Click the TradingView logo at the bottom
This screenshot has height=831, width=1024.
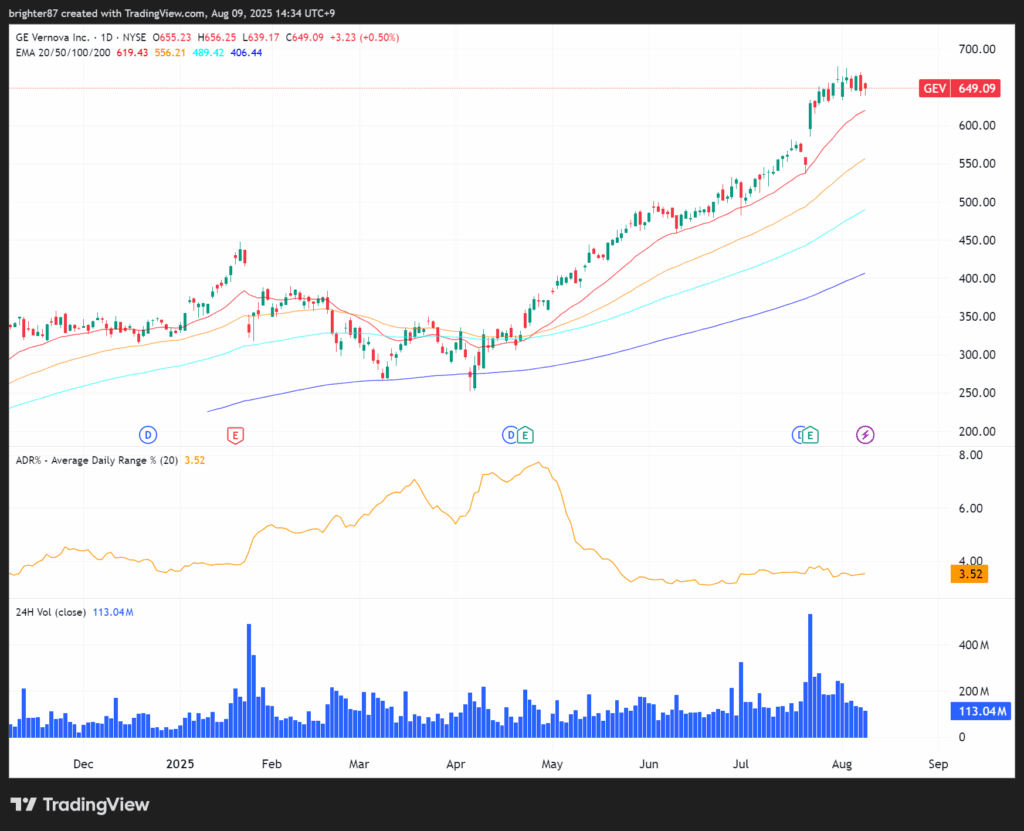(80, 804)
